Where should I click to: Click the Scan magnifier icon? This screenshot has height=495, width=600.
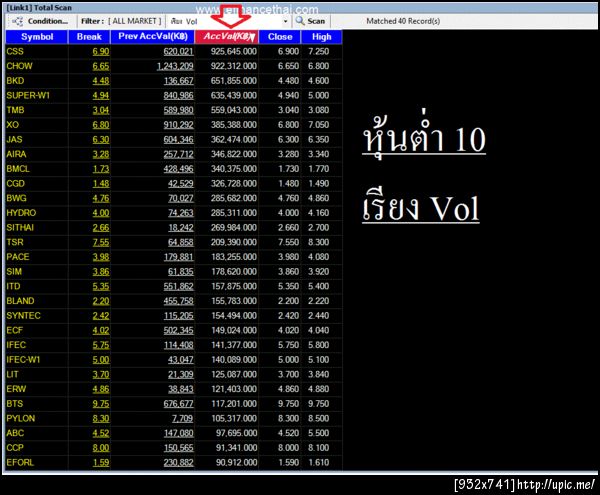click(x=300, y=21)
